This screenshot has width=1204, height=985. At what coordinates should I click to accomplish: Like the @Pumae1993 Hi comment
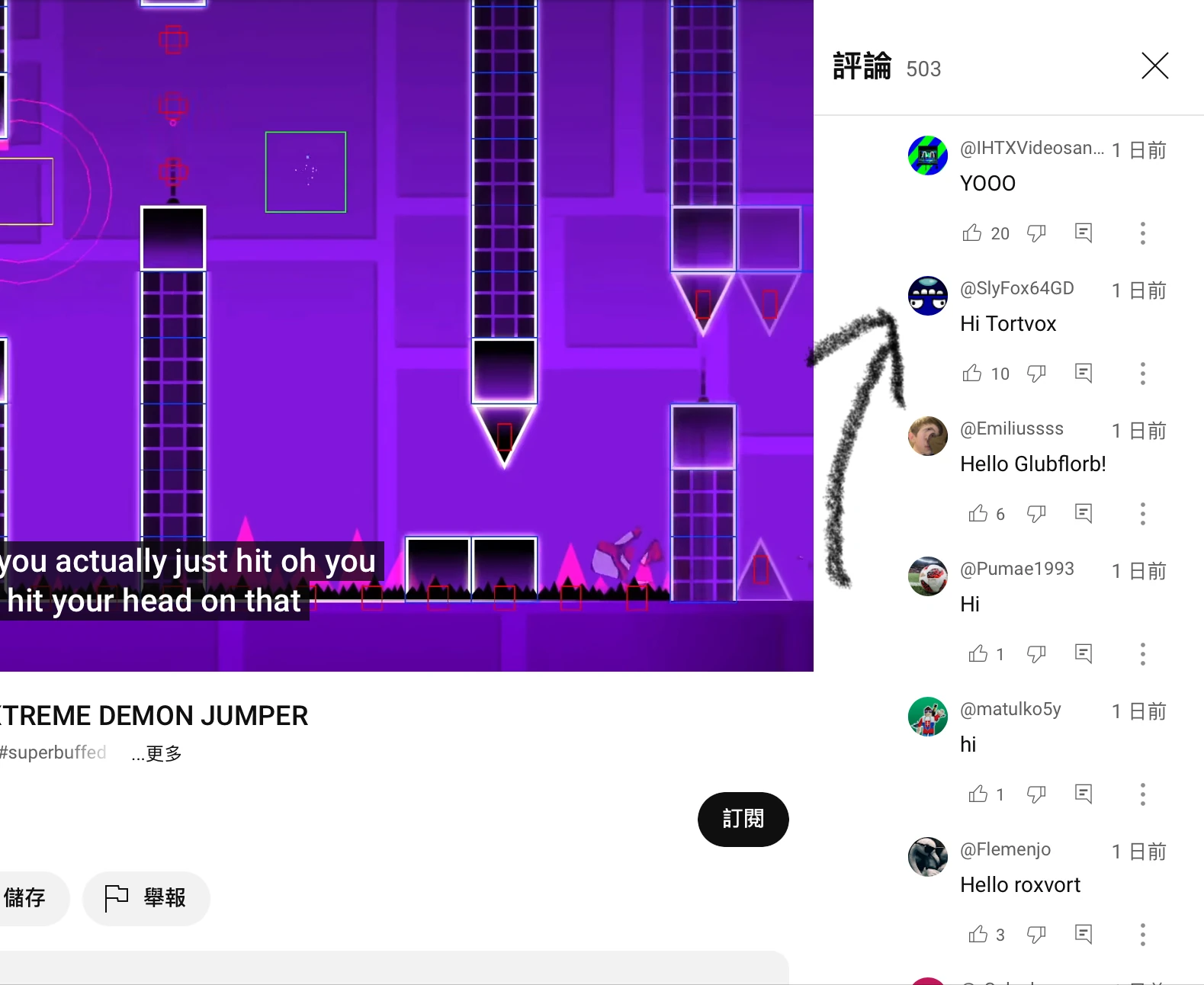[978, 653]
